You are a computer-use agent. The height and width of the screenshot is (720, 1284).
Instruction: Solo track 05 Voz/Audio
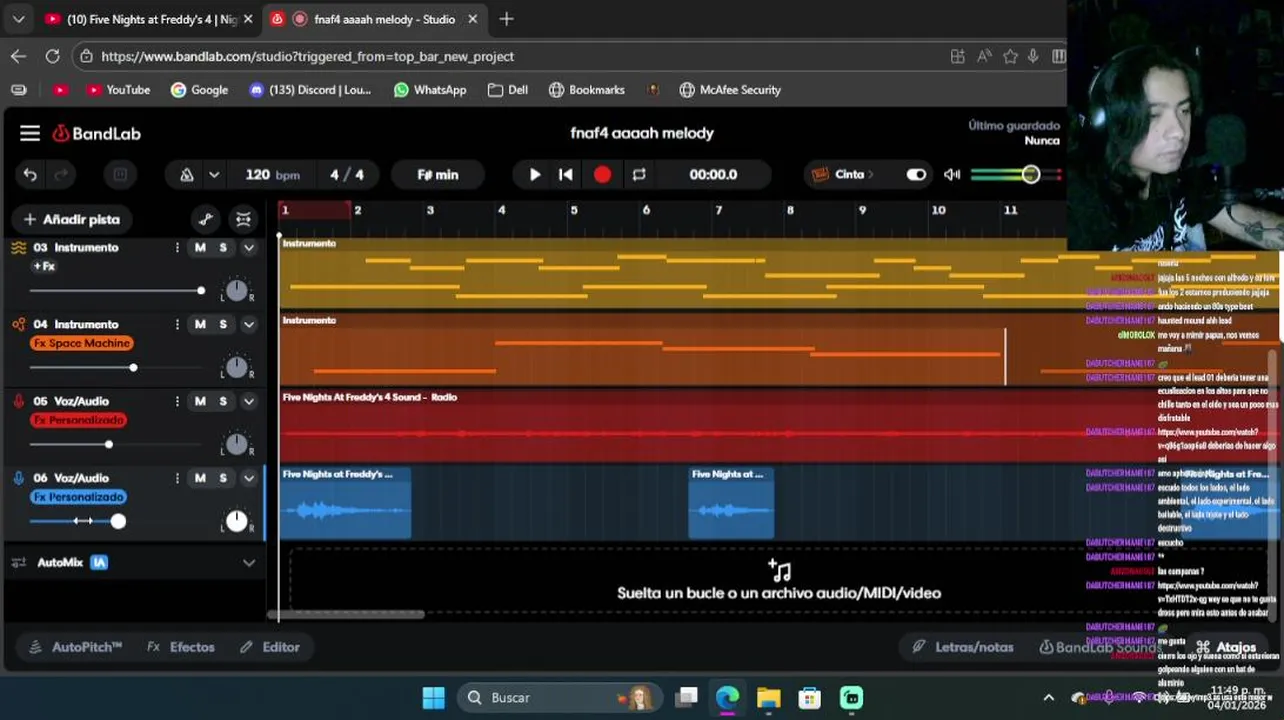pos(223,401)
